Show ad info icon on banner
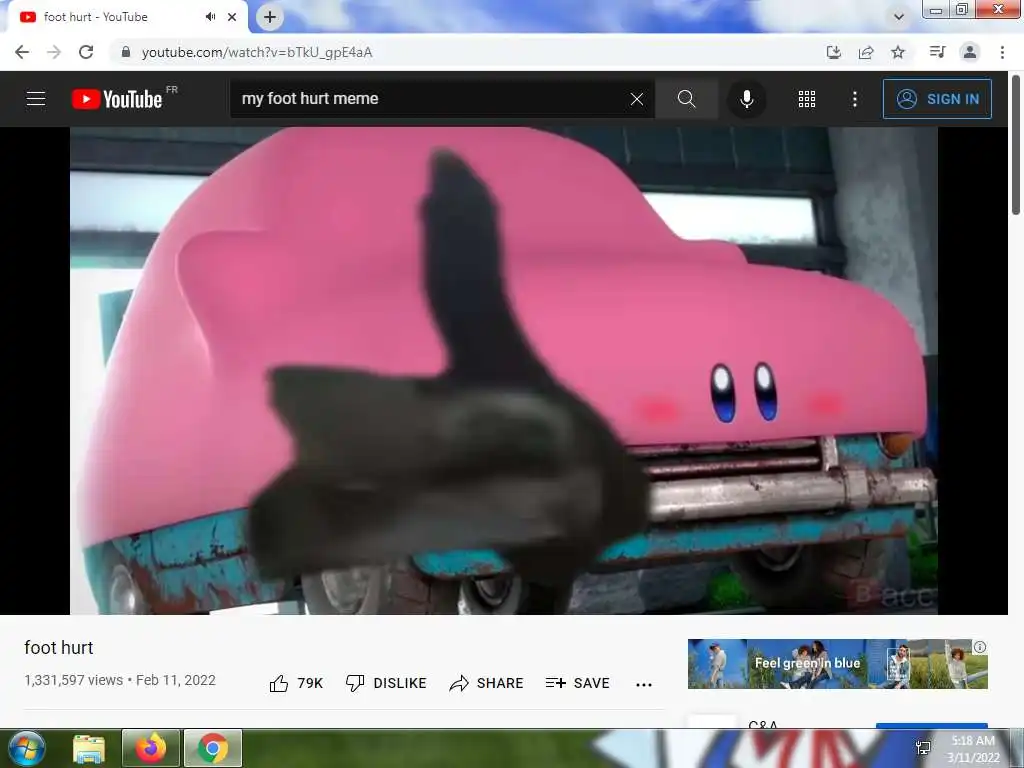The height and width of the screenshot is (768, 1024). tap(980, 647)
